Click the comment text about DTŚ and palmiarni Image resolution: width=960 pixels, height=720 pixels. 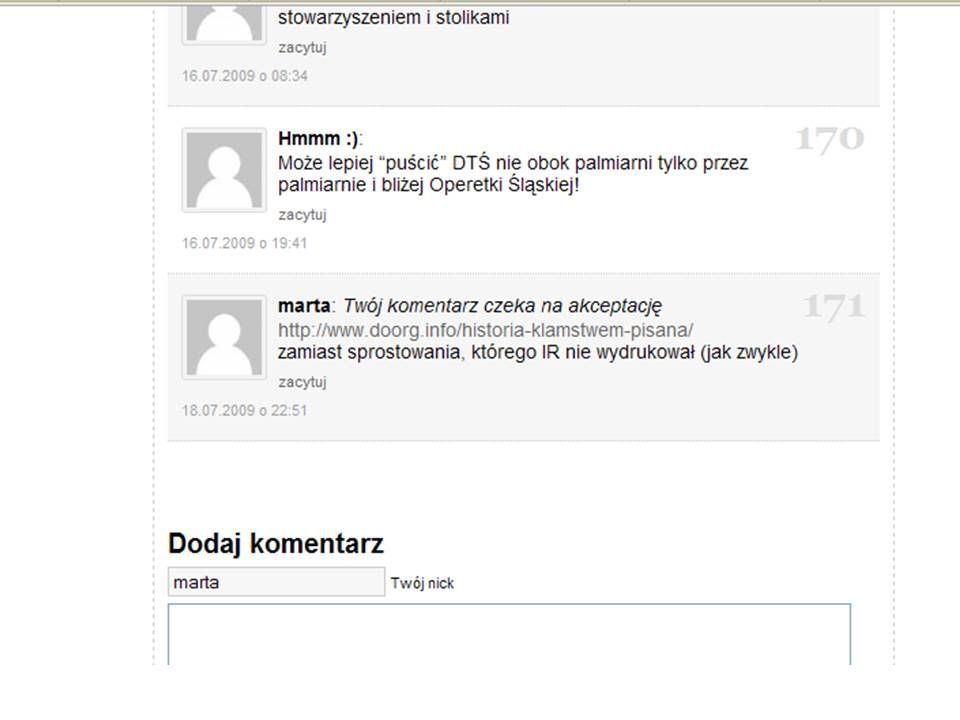tap(513, 174)
